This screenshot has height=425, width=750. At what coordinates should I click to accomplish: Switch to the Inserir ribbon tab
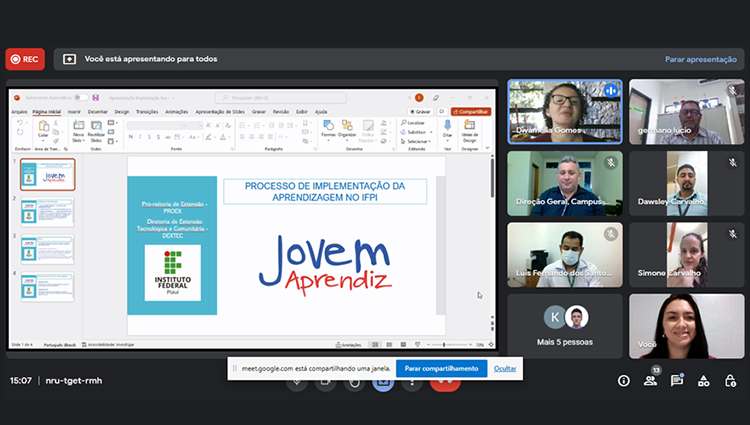coord(74,112)
